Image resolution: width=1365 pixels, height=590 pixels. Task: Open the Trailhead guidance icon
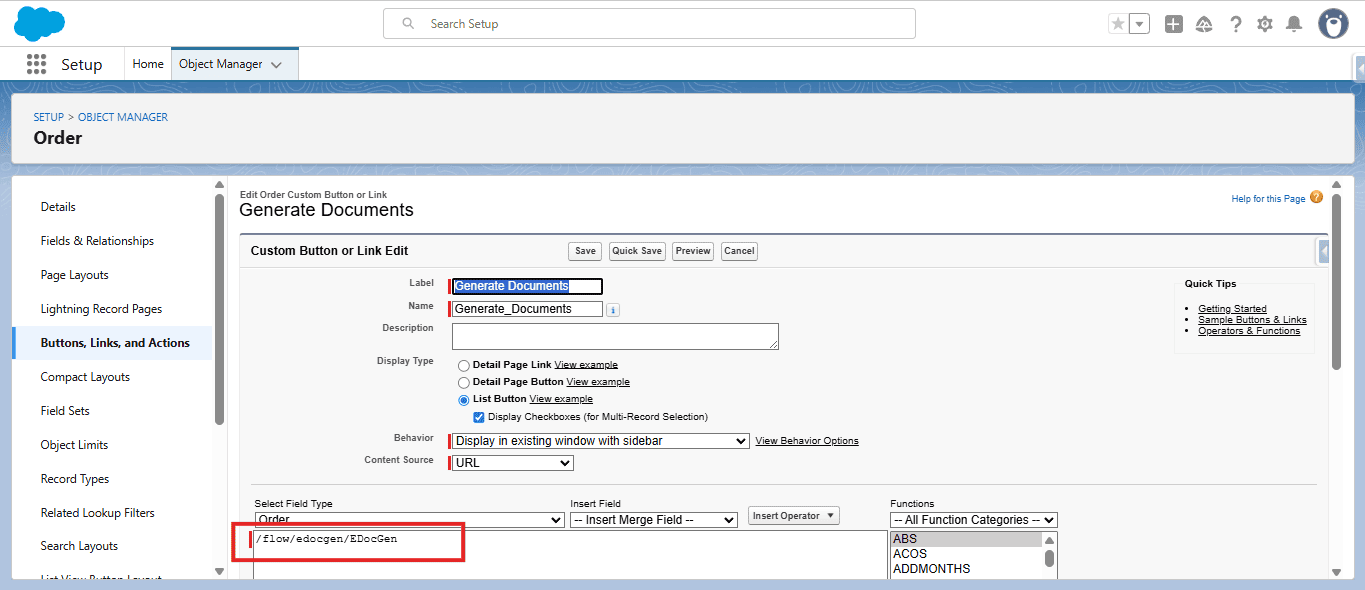coord(1204,24)
